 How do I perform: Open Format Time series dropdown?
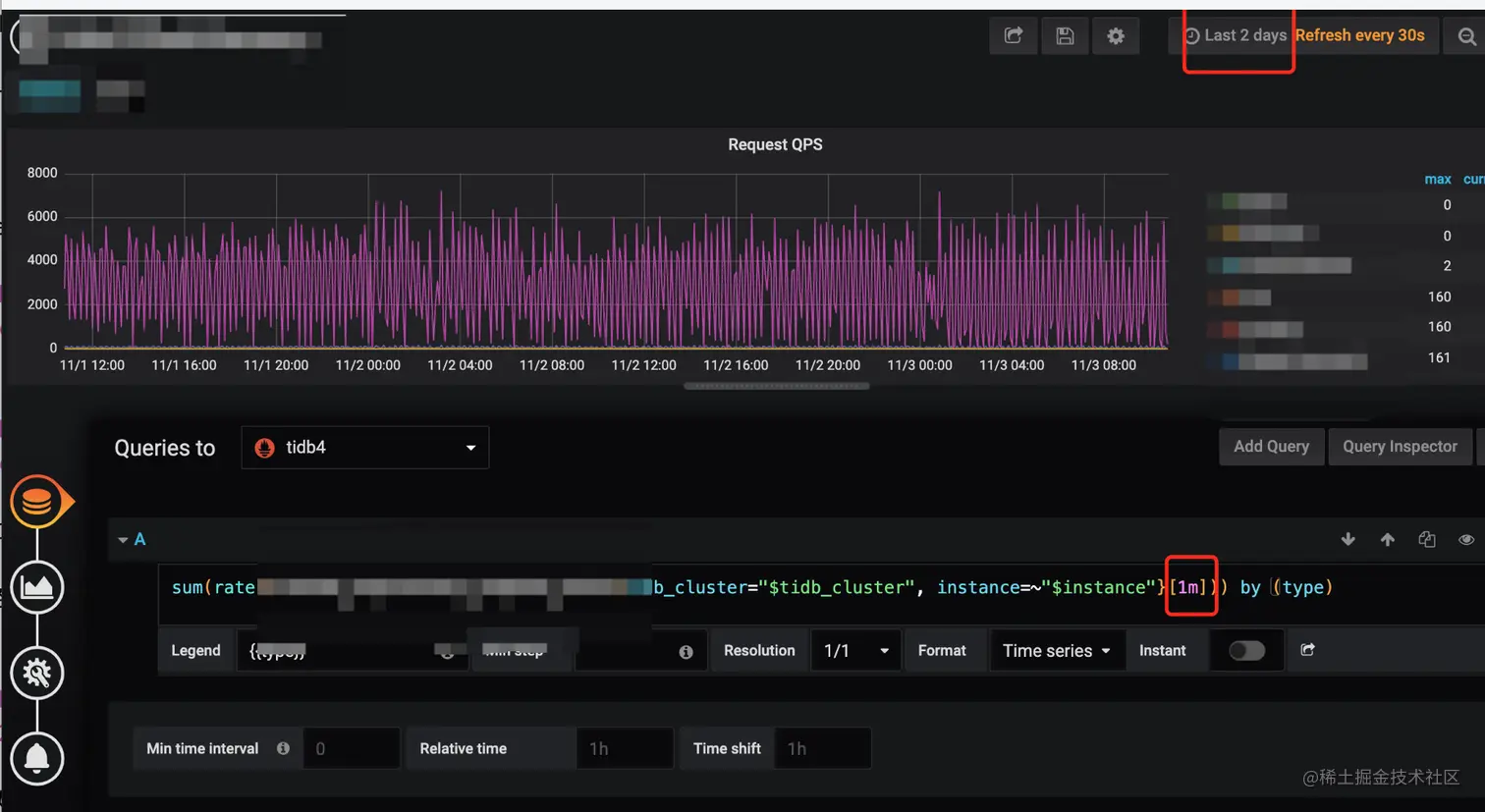[1057, 651]
